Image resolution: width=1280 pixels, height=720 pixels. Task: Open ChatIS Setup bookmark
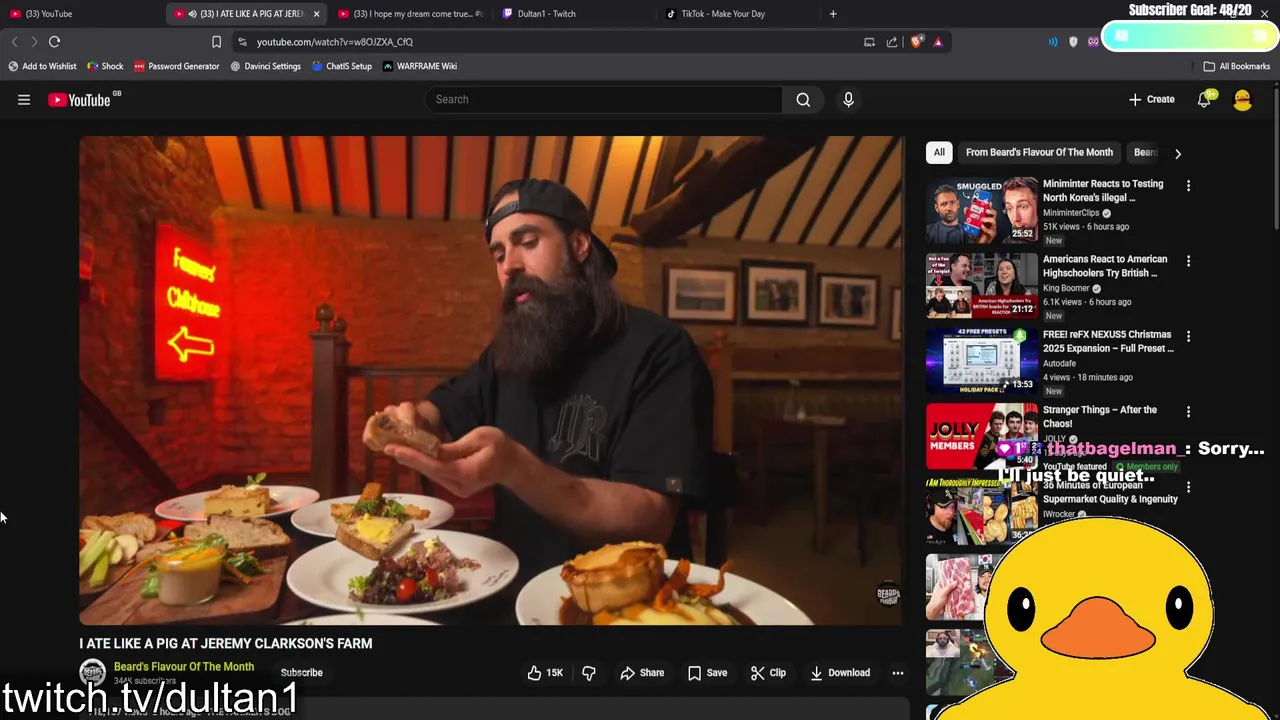click(341, 66)
